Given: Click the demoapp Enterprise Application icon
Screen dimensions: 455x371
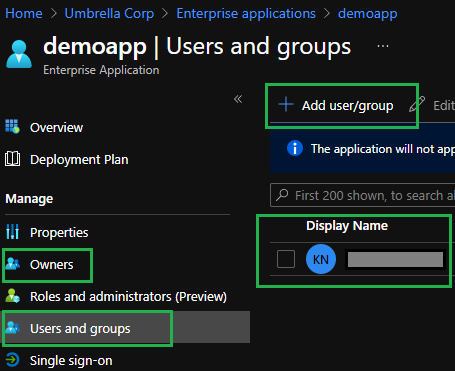Looking at the screenshot, I should (x=19, y=54).
